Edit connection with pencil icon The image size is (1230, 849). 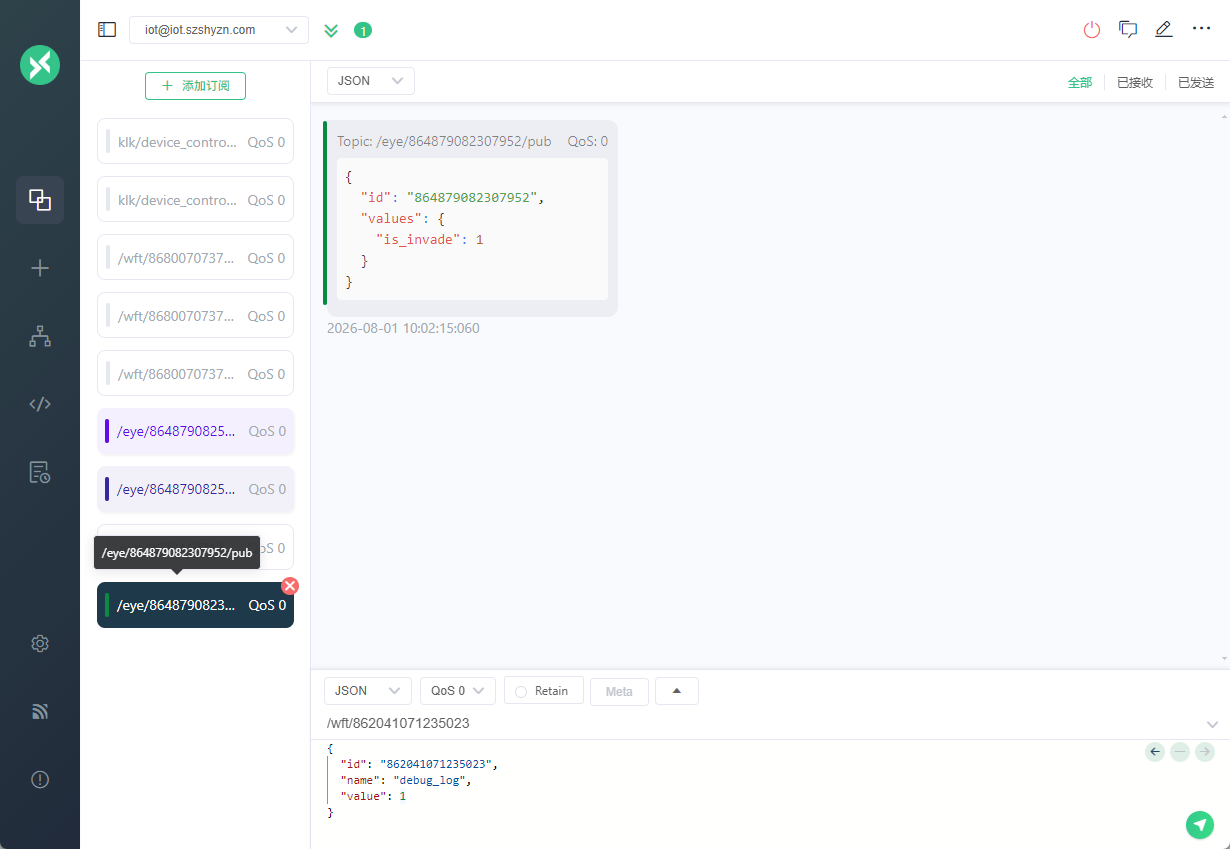click(1164, 30)
